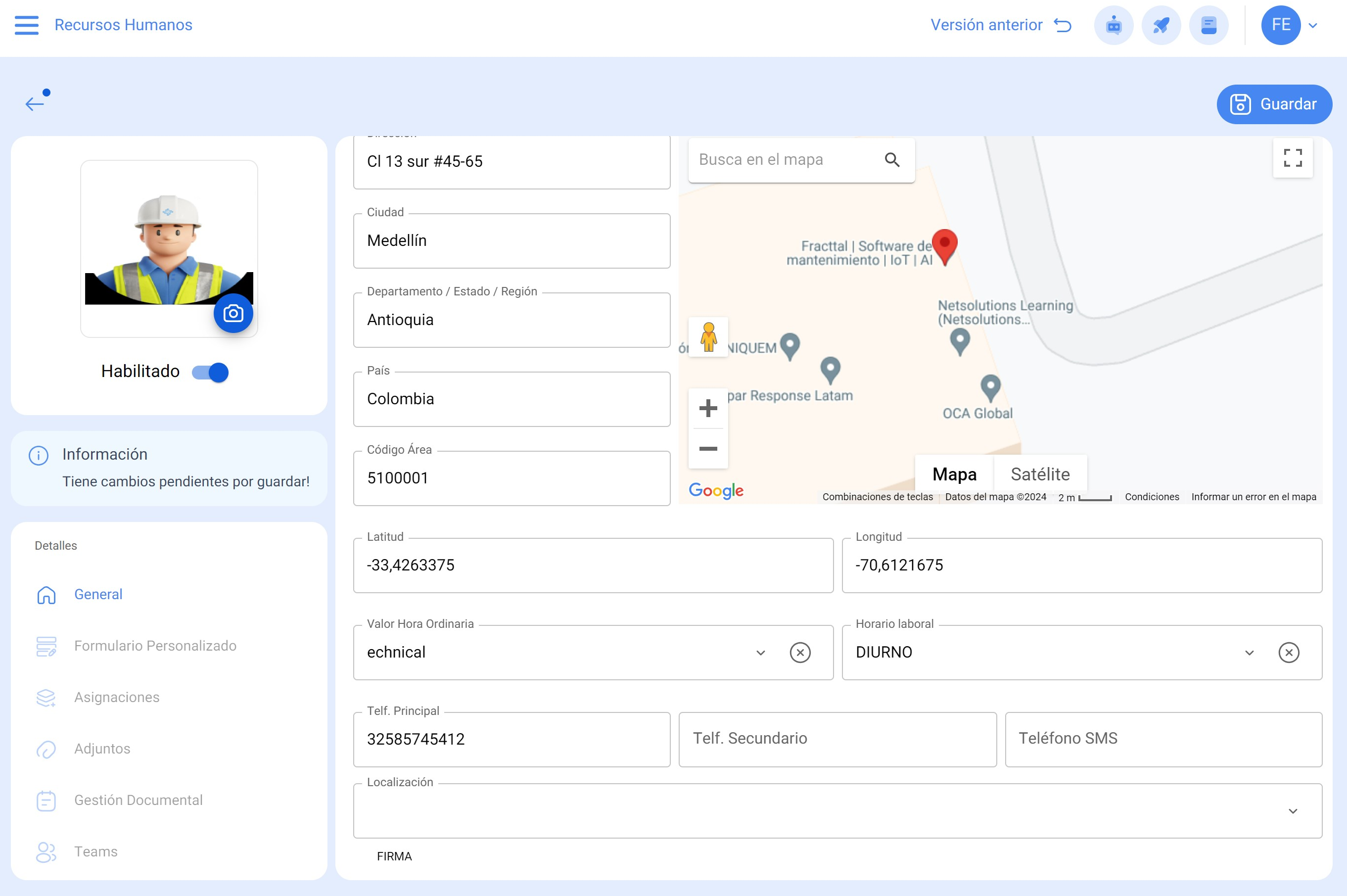Expand the Localización dropdown
The height and width of the screenshot is (896, 1347).
(1293, 811)
